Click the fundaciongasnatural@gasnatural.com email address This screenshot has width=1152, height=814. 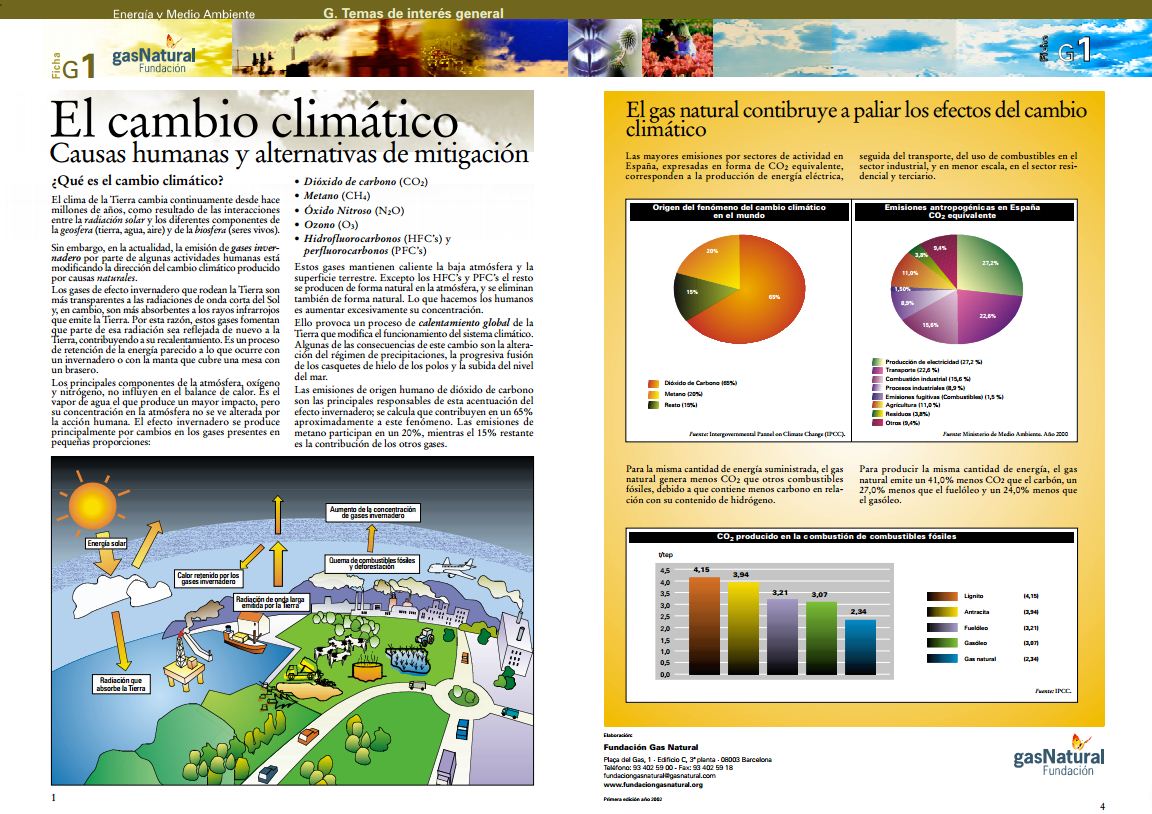pyautogui.click(x=659, y=776)
